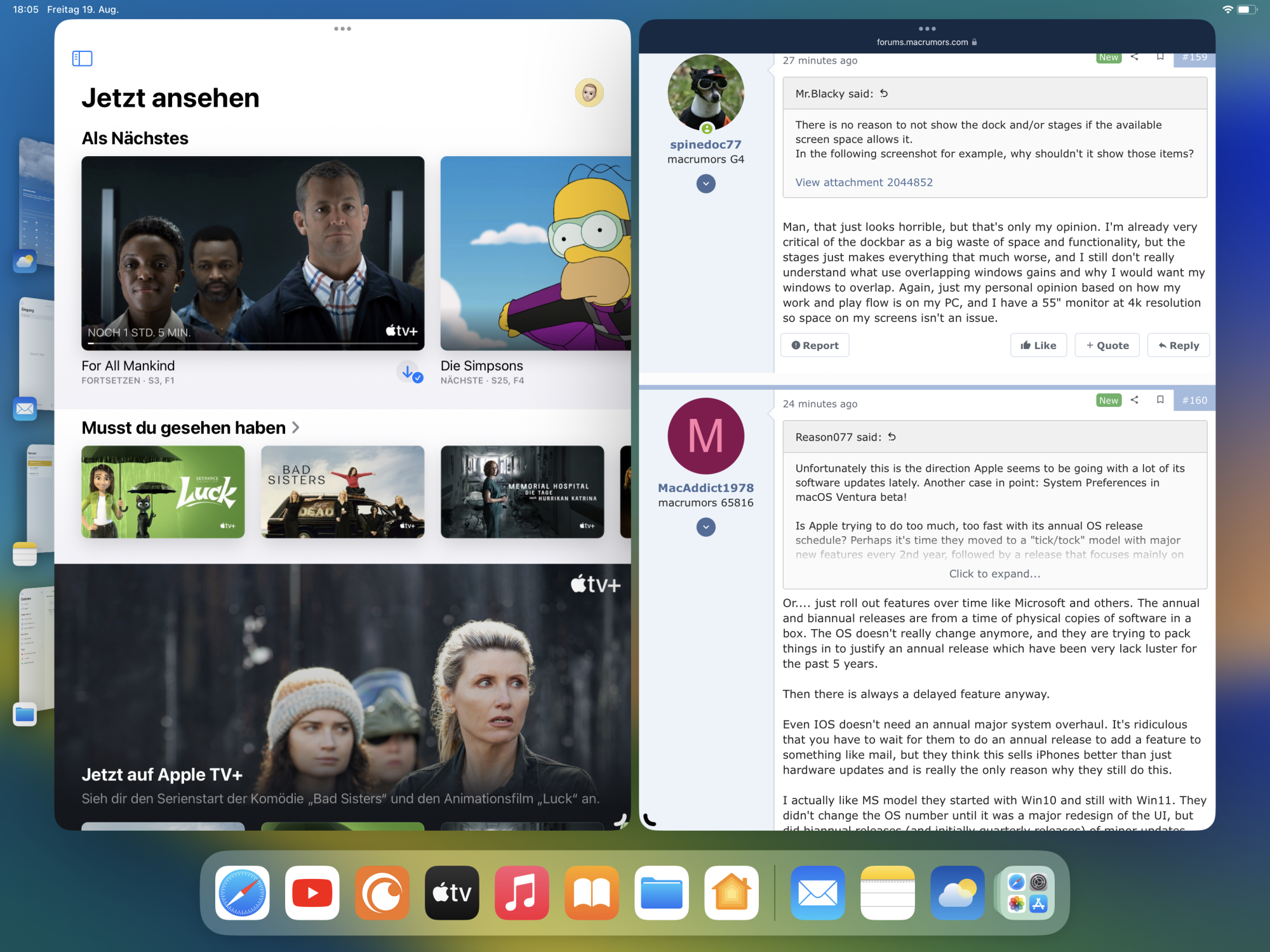The width and height of the screenshot is (1270, 952).
Task: Expand spinedoc77 user details chevron
Action: click(x=705, y=184)
